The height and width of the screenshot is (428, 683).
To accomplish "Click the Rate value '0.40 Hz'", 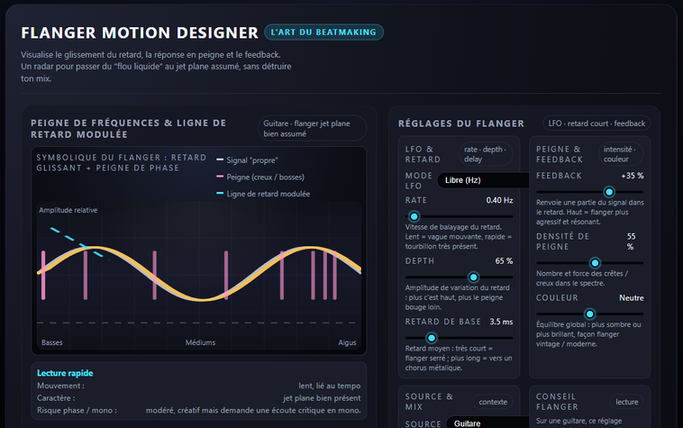I will (500, 200).
